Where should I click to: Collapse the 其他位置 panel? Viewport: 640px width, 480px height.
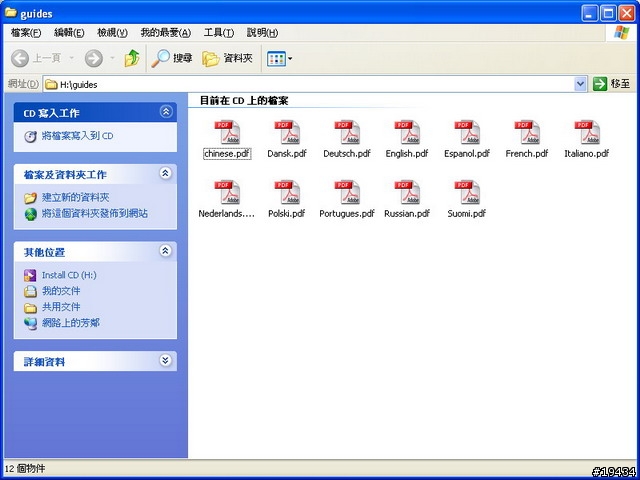point(165,251)
